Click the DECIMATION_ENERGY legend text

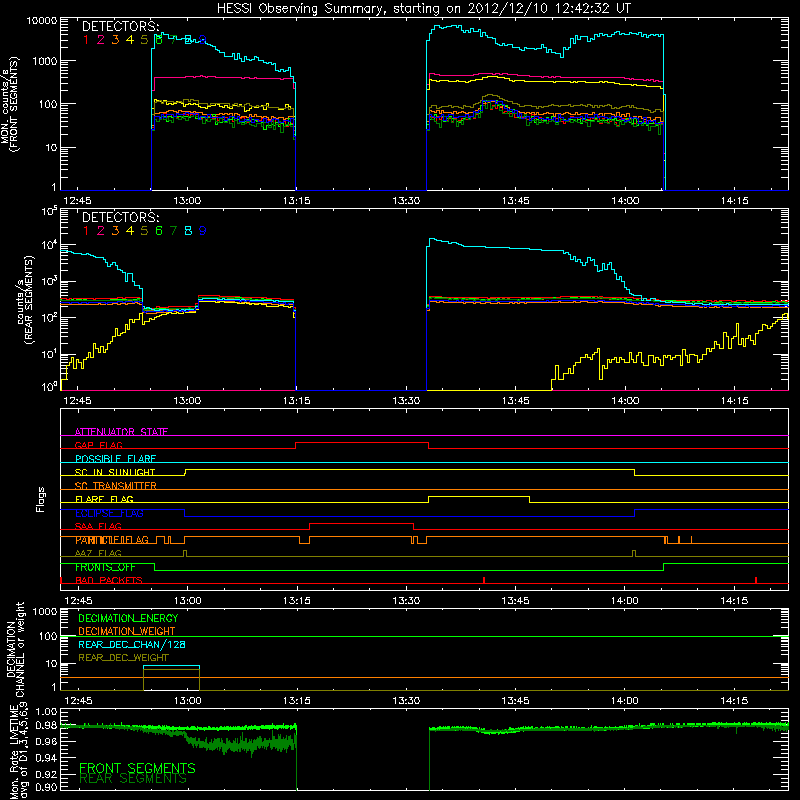[128, 618]
